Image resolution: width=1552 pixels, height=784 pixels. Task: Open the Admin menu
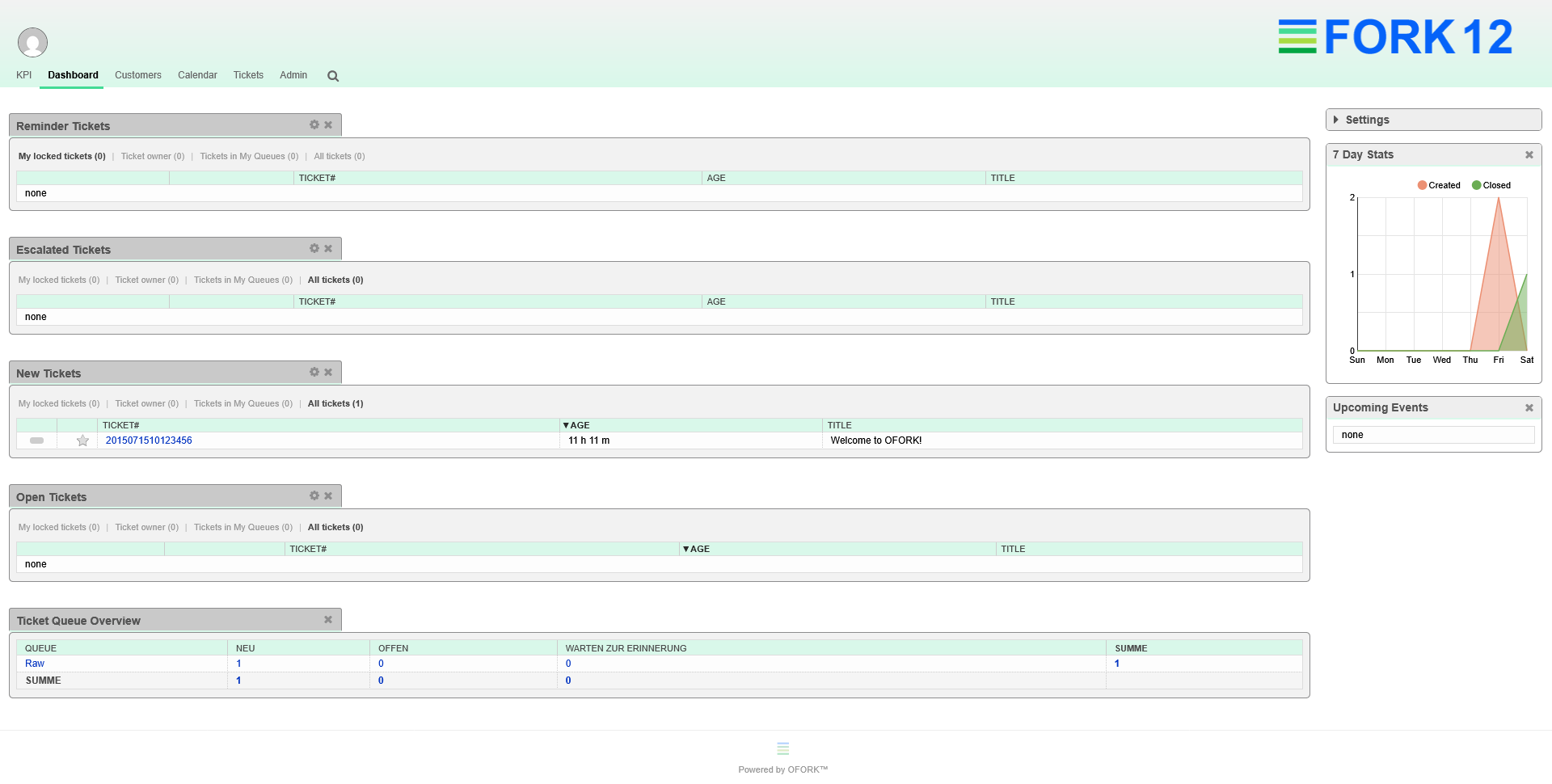coord(293,75)
